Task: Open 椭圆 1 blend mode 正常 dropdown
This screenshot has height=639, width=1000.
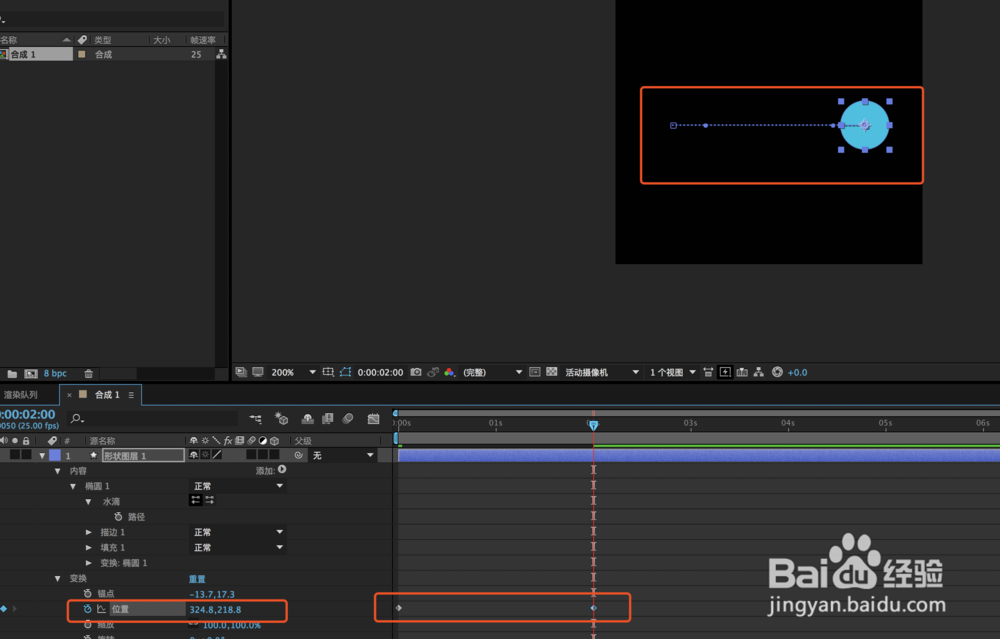Action: [238, 486]
